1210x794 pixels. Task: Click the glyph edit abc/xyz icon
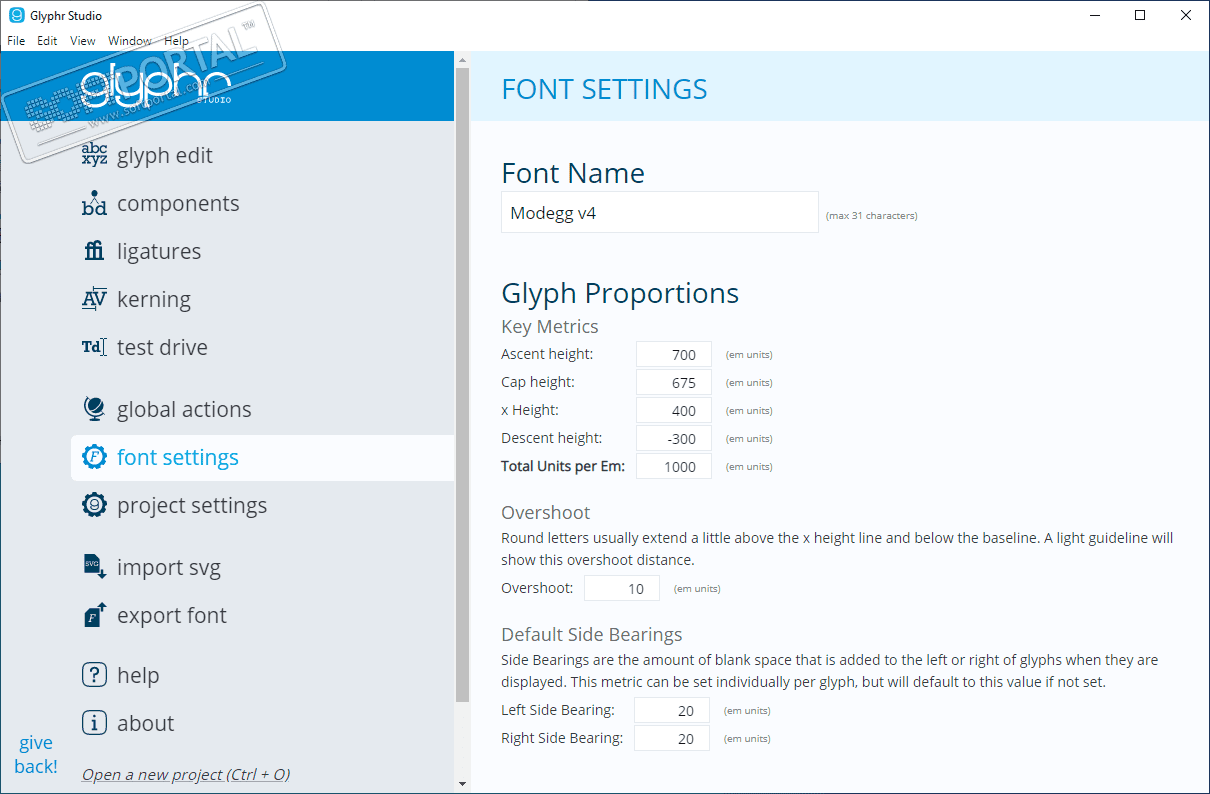[94, 155]
